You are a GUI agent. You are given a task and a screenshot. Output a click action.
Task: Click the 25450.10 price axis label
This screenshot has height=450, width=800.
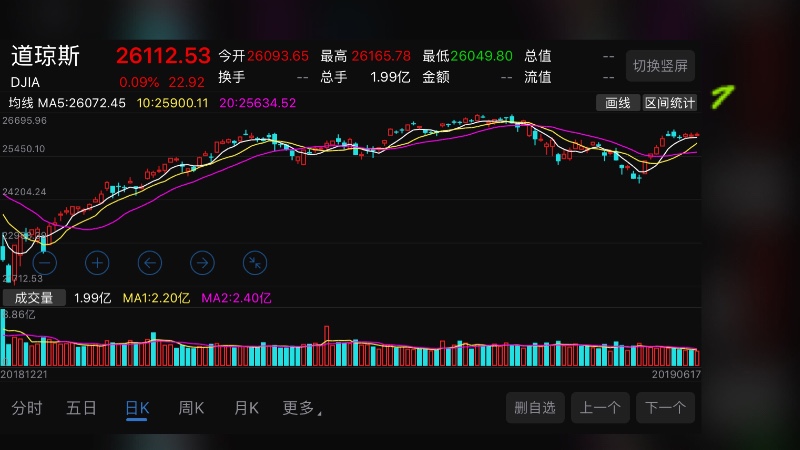pos(23,149)
